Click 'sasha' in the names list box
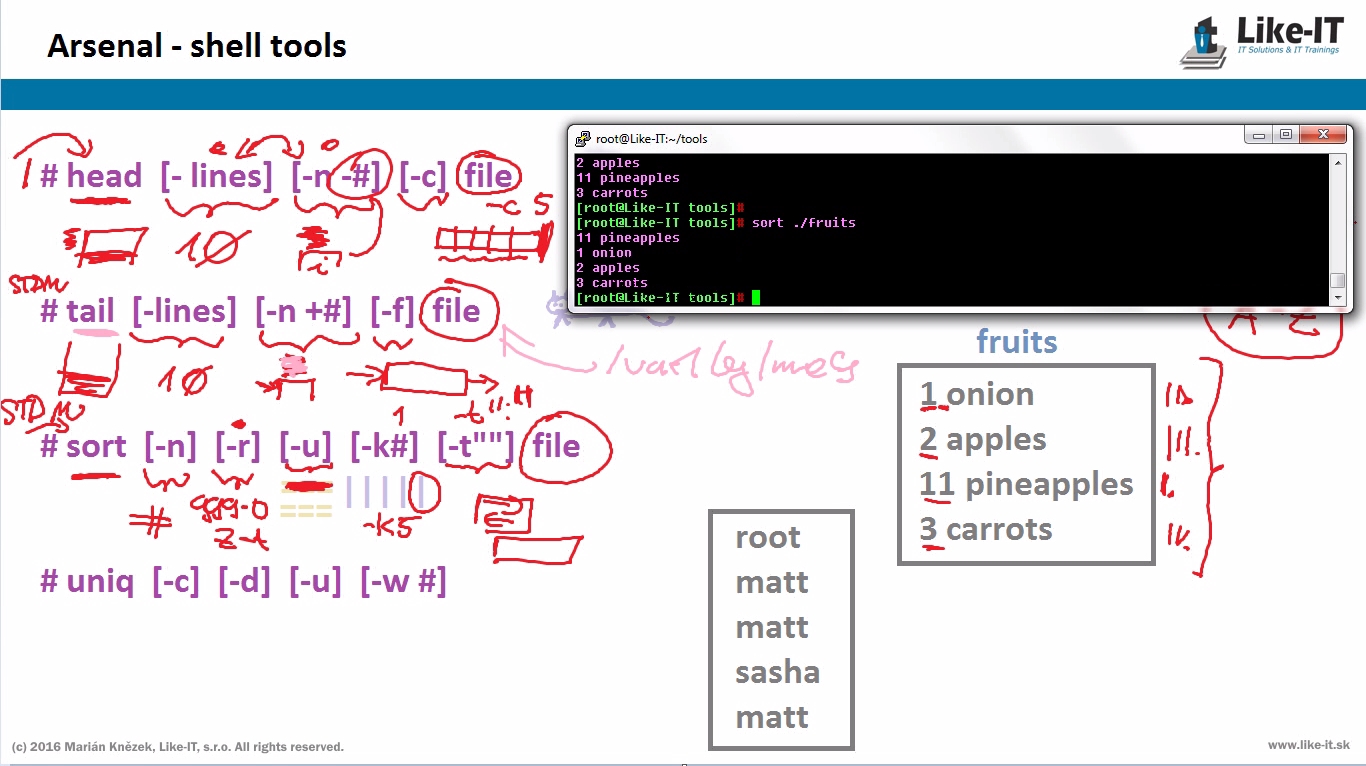Screen dimensions: 1366x766 tap(777, 672)
